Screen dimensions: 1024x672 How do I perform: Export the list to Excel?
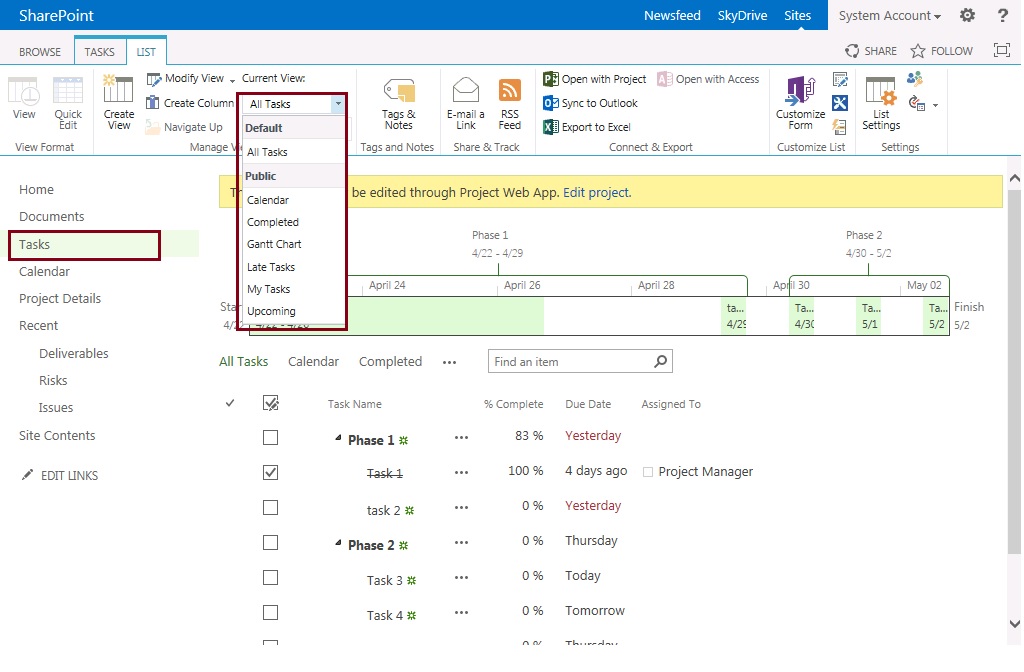pyautogui.click(x=587, y=127)
